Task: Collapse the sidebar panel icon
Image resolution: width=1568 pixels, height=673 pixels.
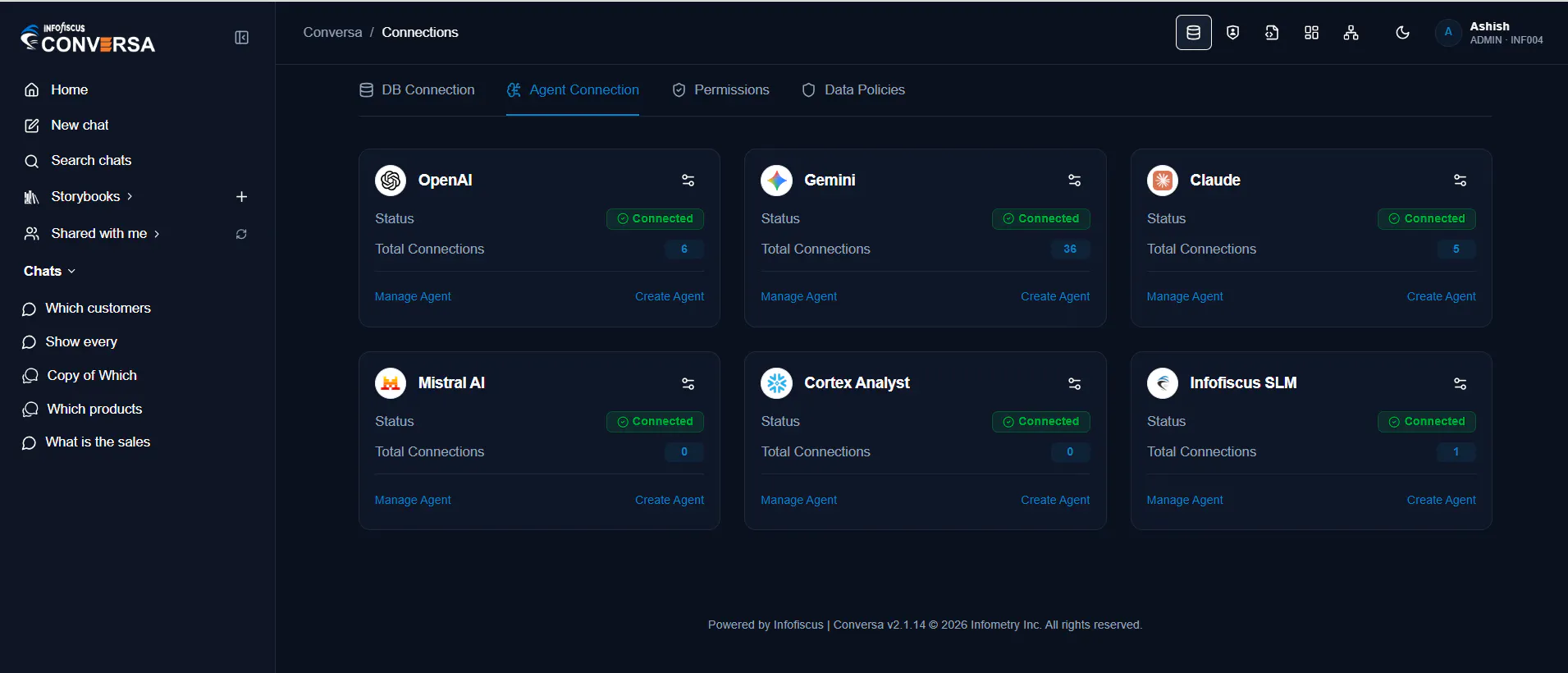Action: click(x=241, y=38)
